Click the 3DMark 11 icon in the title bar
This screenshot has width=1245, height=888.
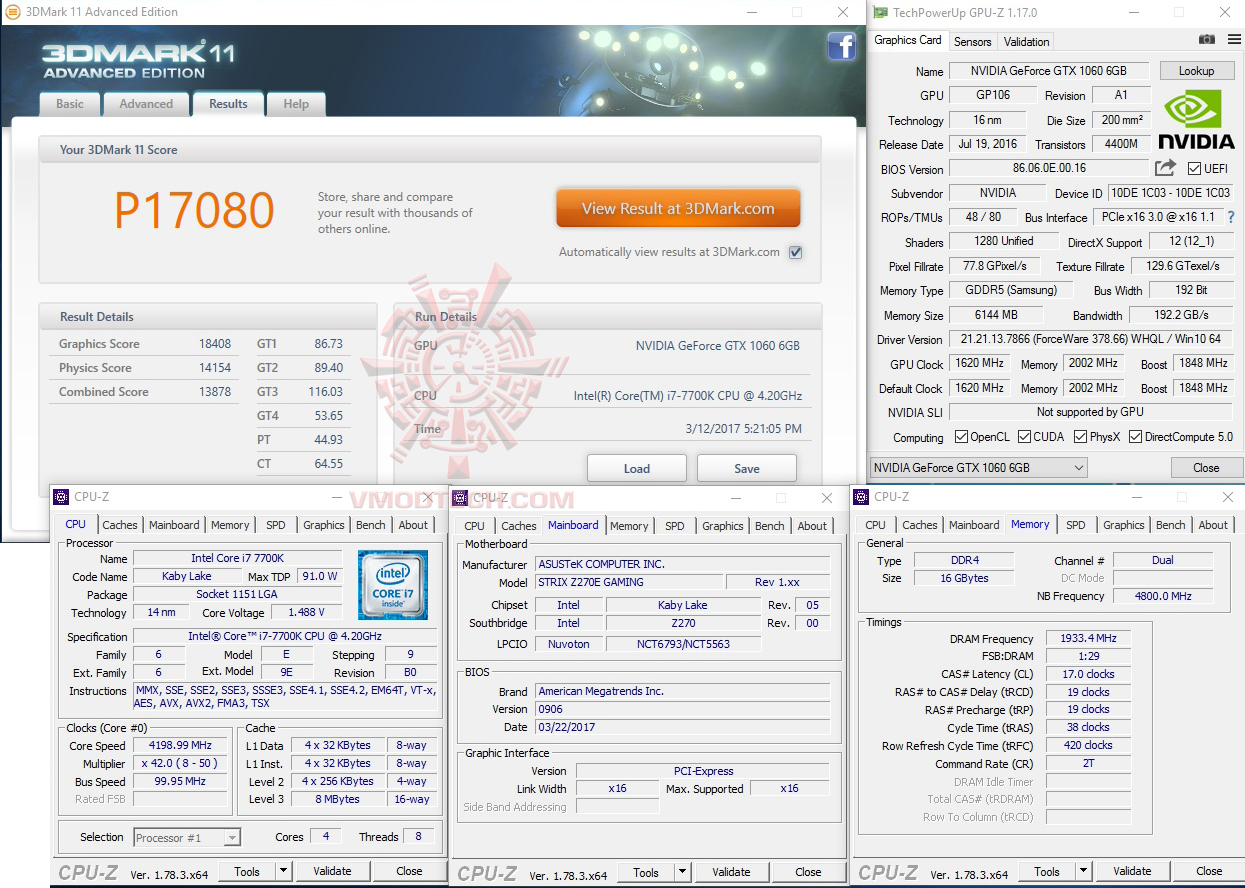[x=12, y=12]
